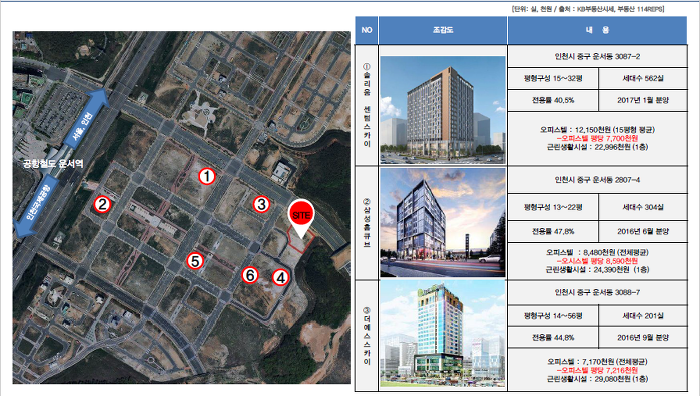The image size is (700, 396).
Task: Click the 세대수 304실 cell
Action: tap(643, 207)
